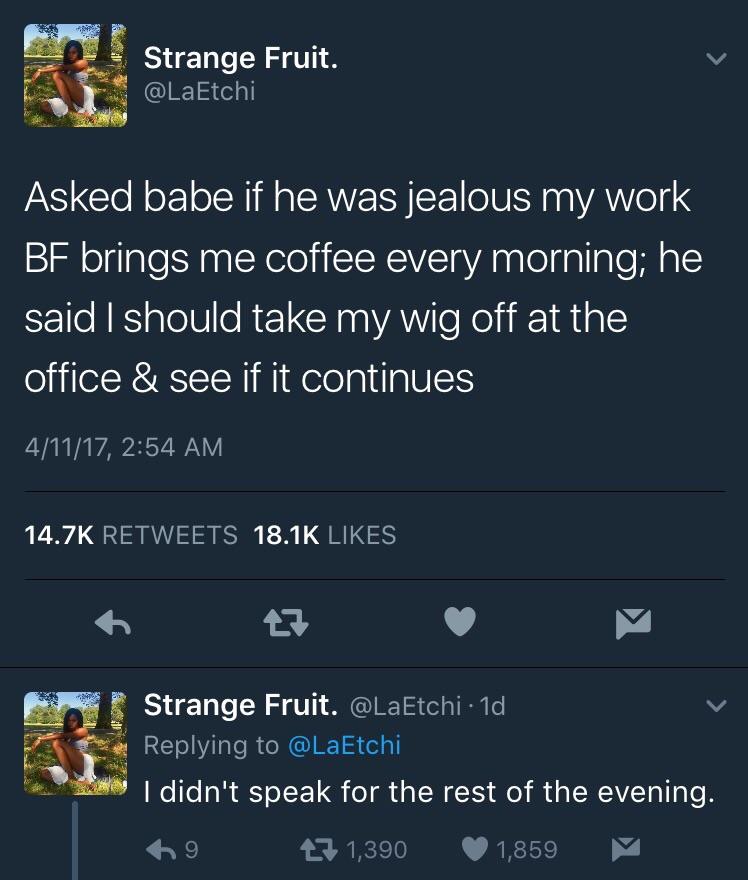Viewport: 748px width, 880px height.
Task: Reply to the follow-up tweet
Action: point(158,849)
